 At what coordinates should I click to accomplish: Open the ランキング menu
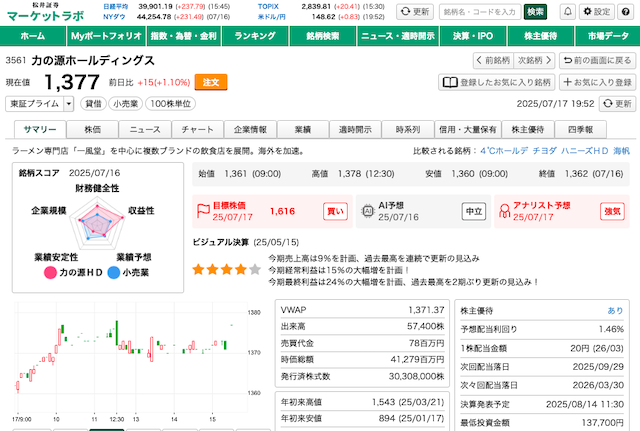255,36
